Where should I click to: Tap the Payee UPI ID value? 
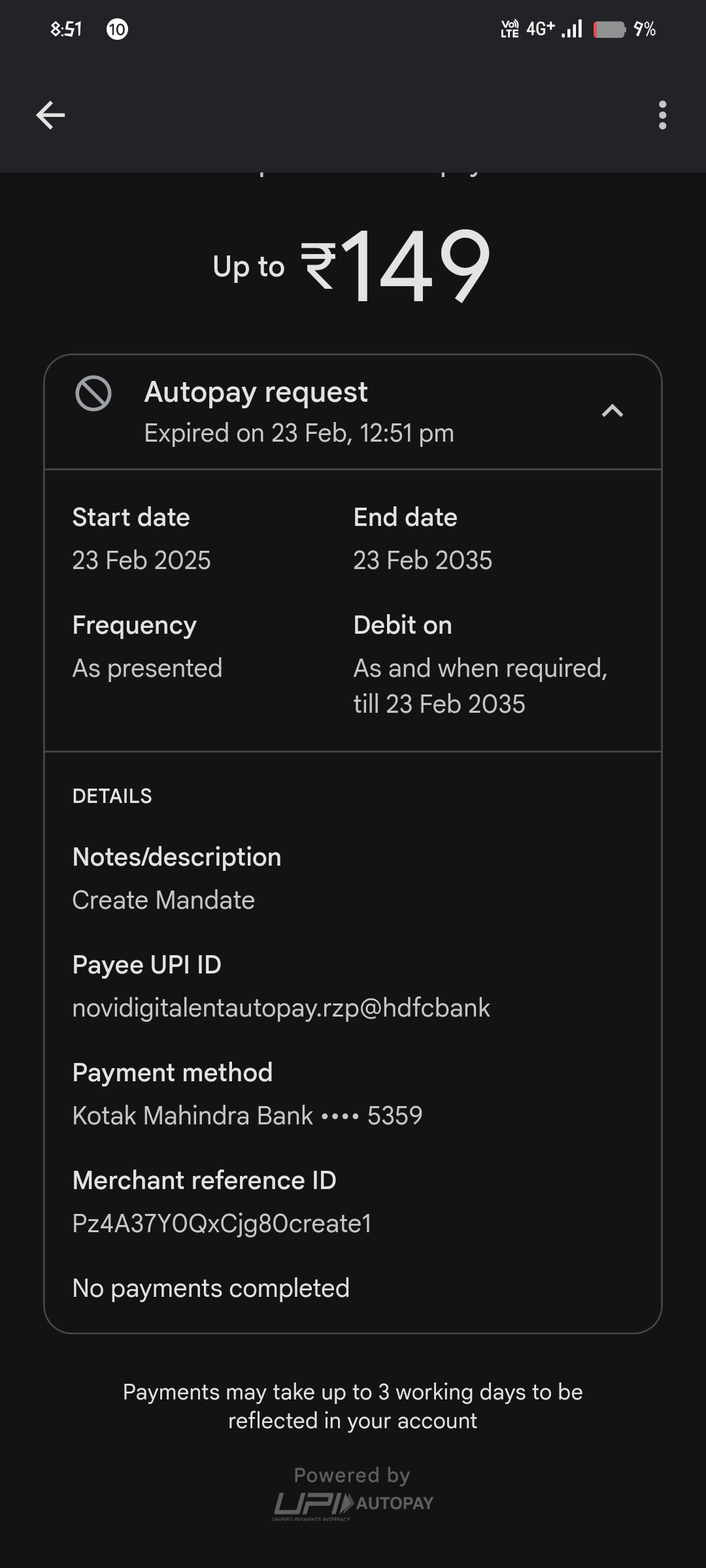[x=281, y=1008]
